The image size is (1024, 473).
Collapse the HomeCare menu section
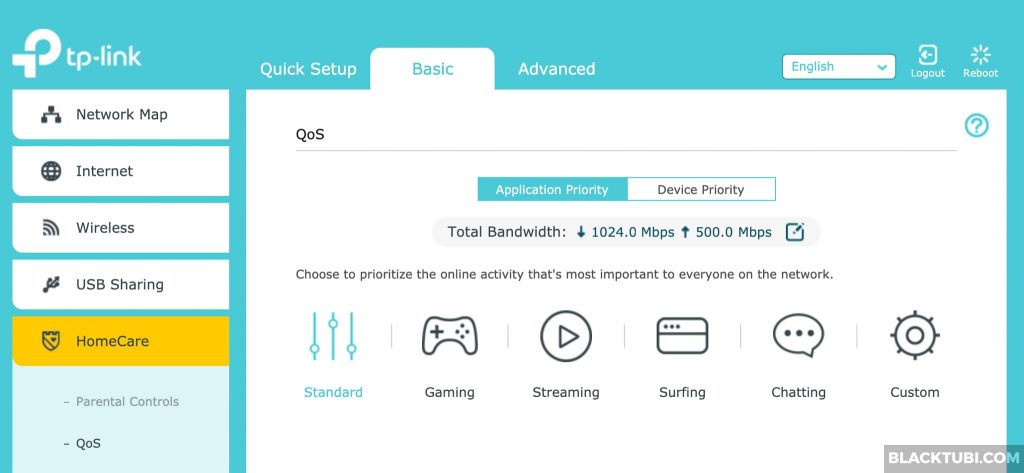(x=121, y=341)
